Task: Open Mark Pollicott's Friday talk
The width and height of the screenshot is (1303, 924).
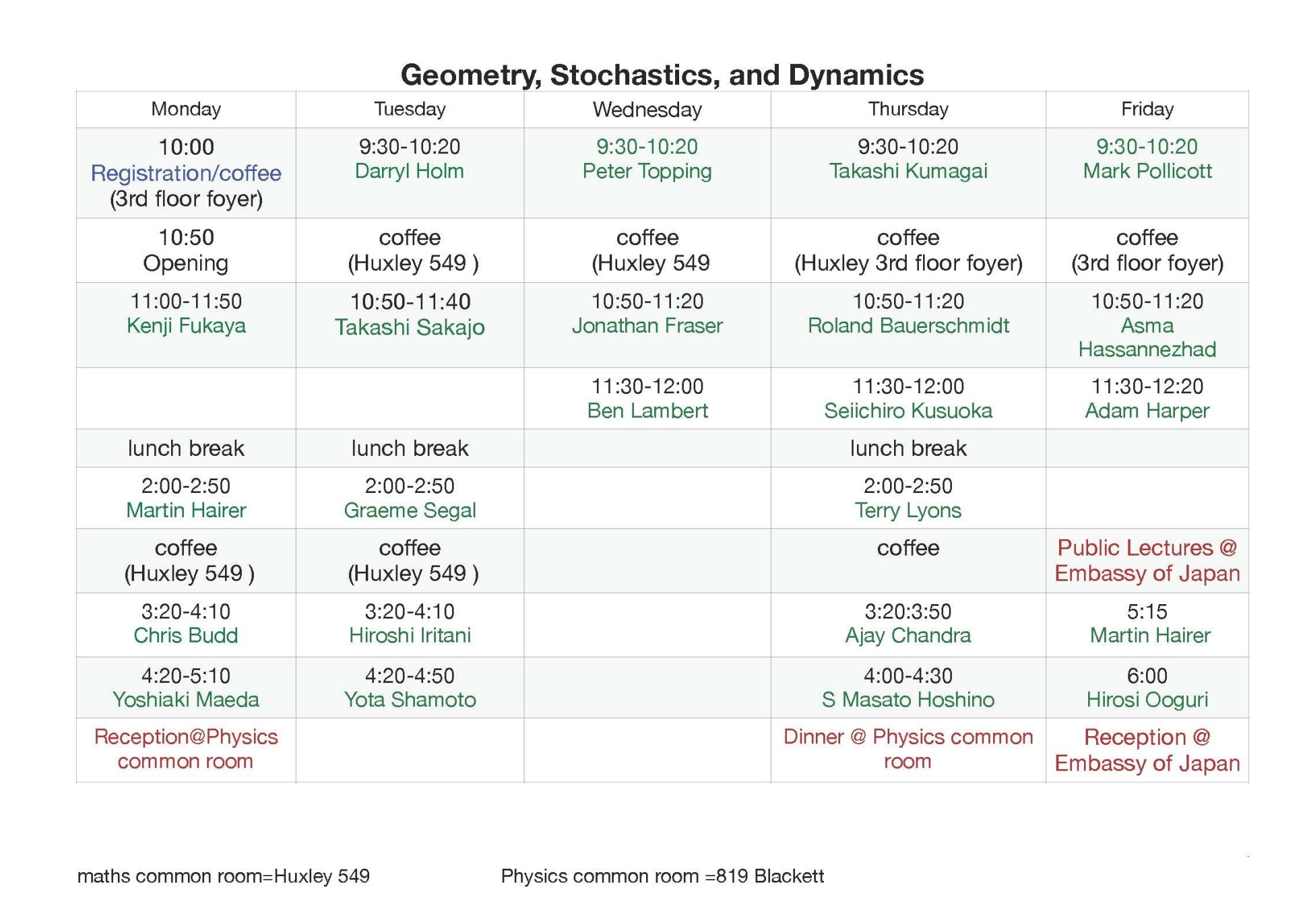Action: pos(1147,171)
